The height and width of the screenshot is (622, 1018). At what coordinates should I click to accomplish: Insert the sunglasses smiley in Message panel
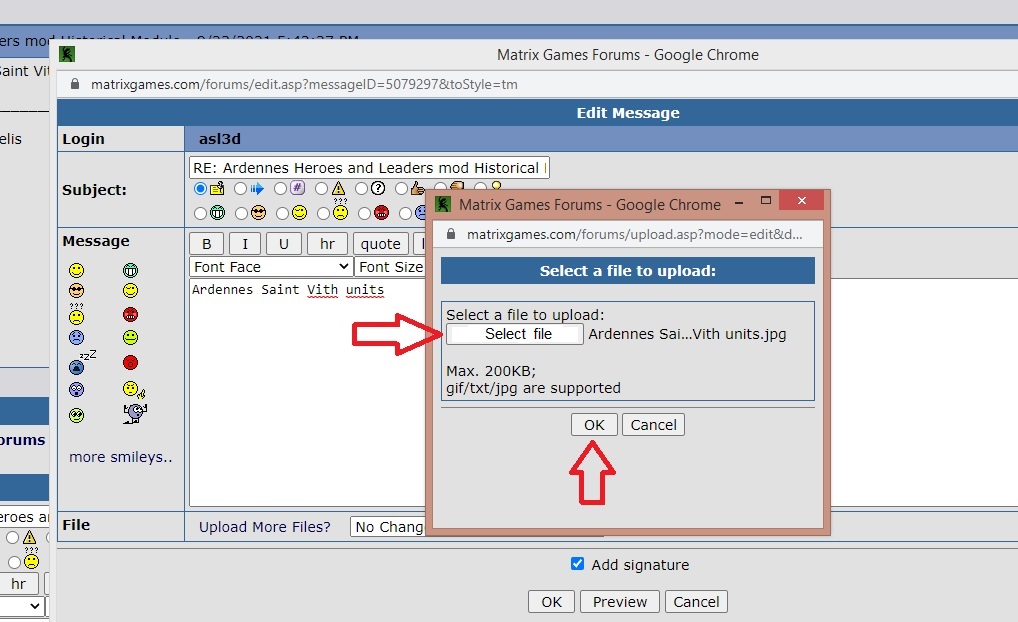pyautogui.click(x=77, y=290)
